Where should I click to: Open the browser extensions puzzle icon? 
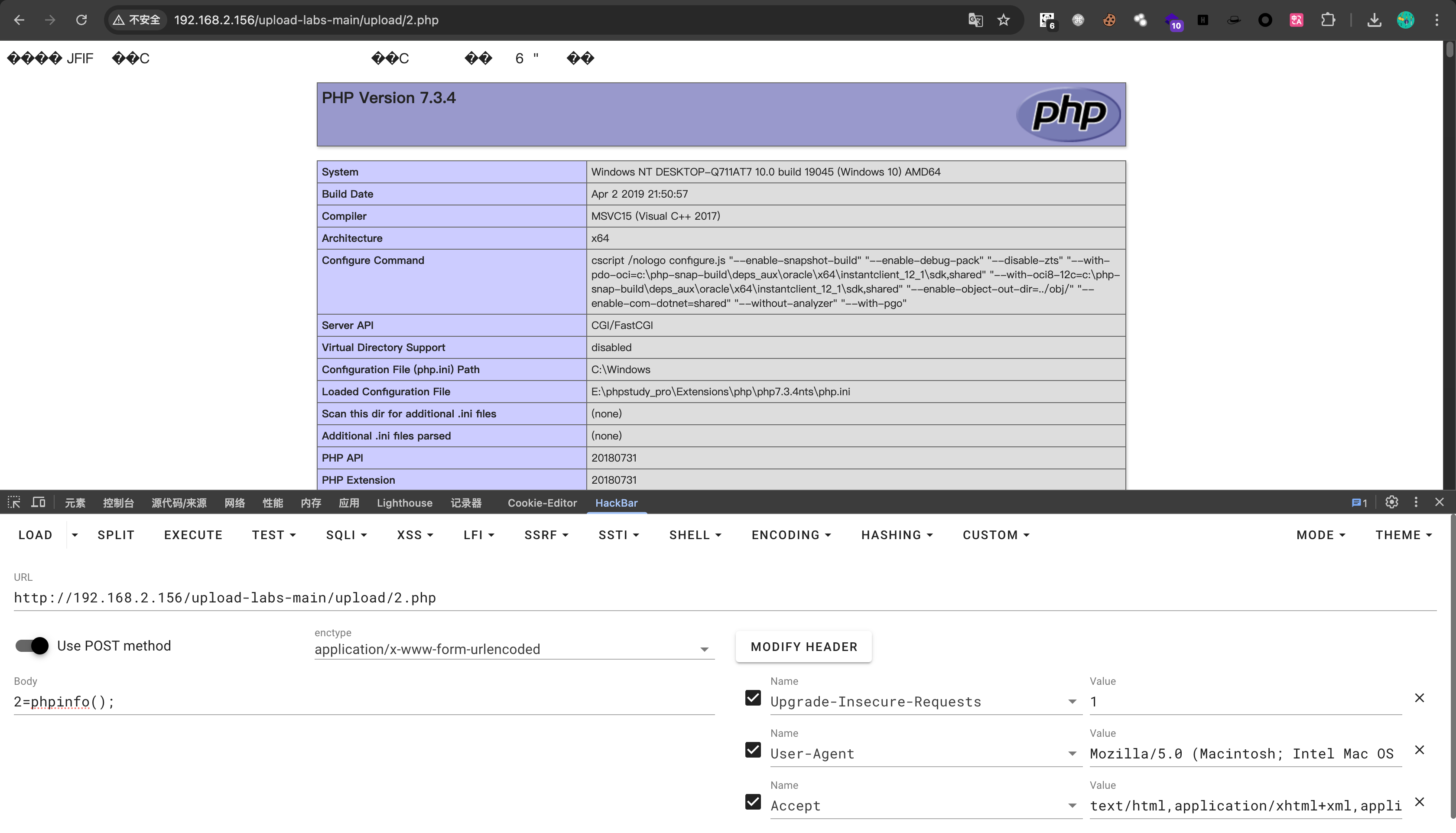(x=1328, y=20)
